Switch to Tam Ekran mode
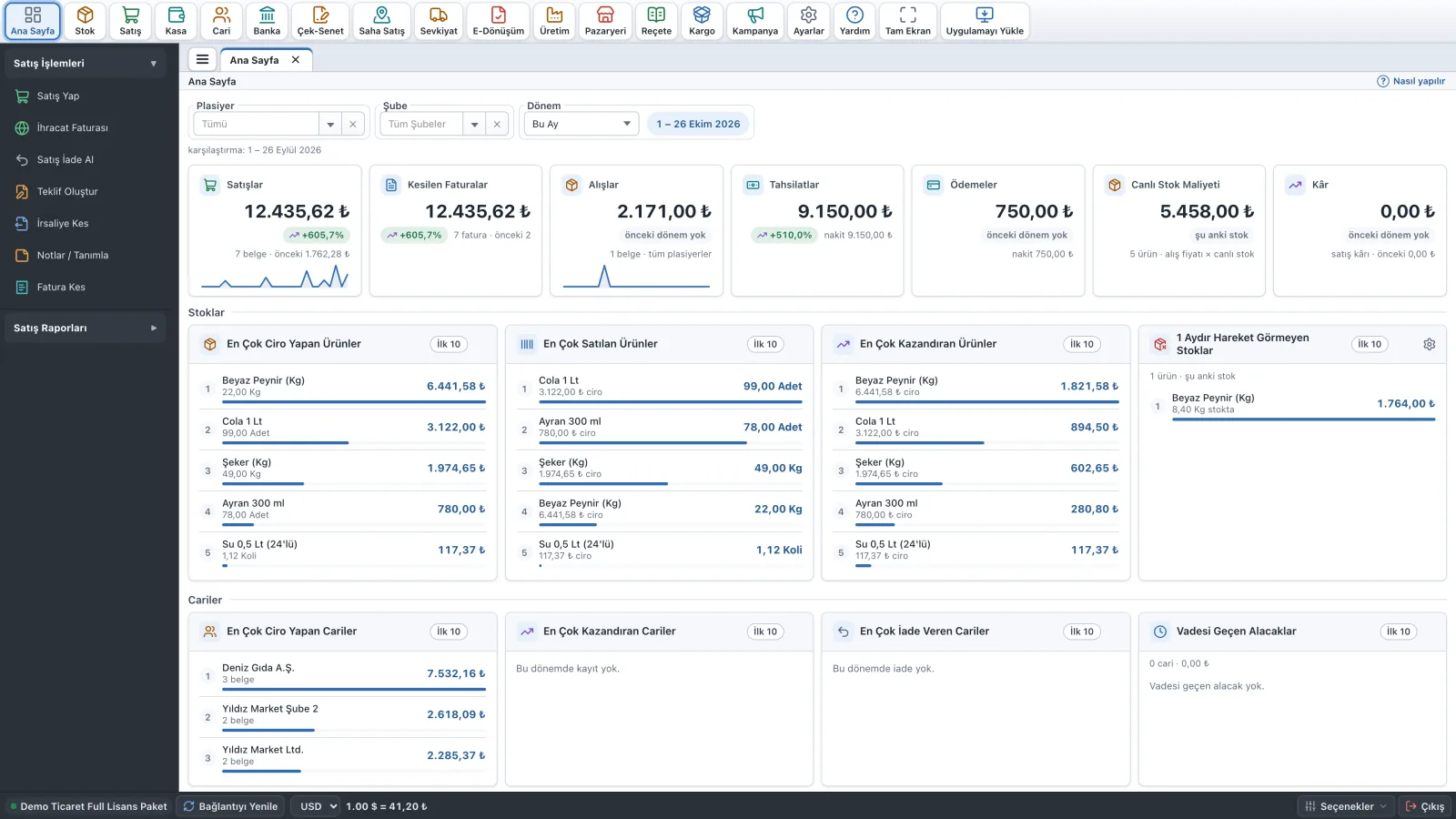Viewport: 1456px width, 819px height. (907, 21)
